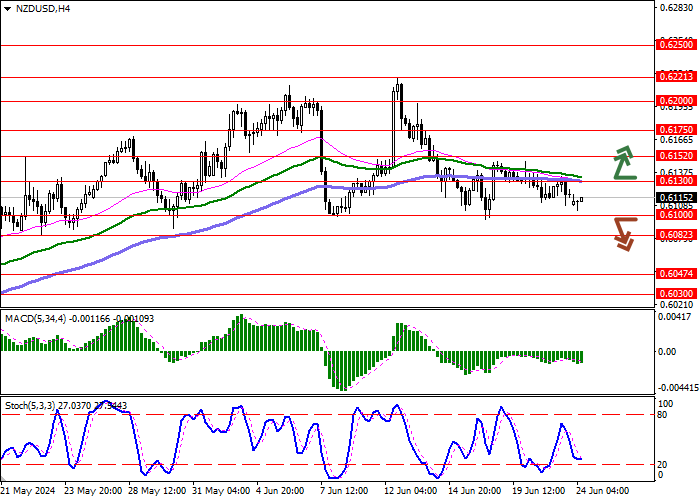Click the 0.60210 price scale value

click(677, 304)
